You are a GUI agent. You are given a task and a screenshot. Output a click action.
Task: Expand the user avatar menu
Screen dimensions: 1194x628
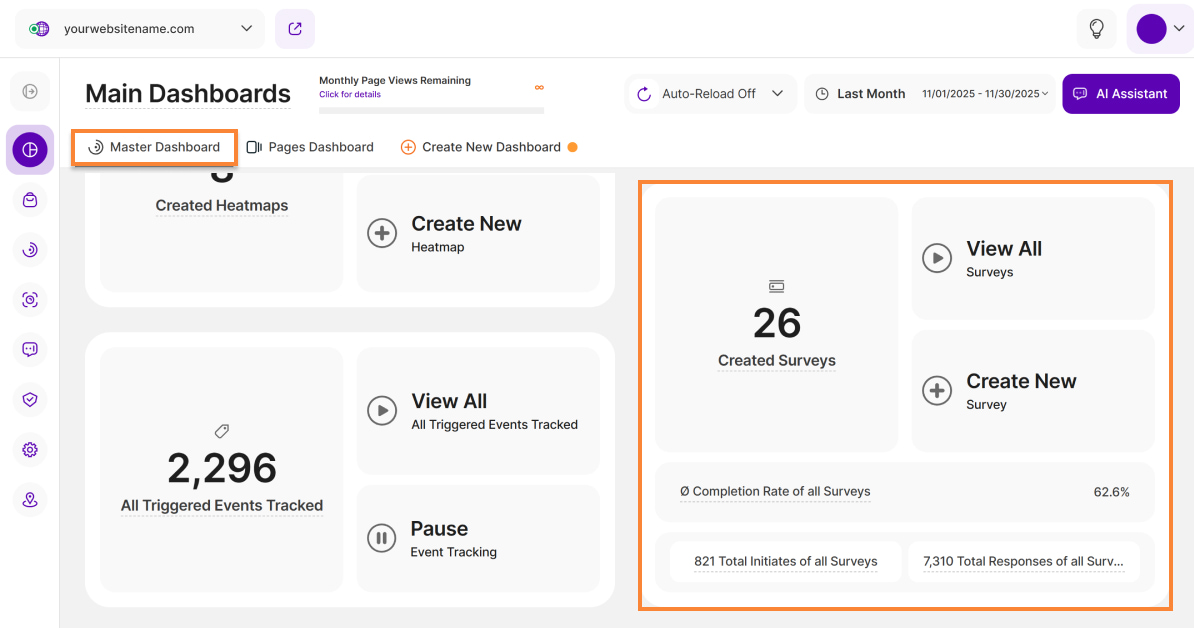[1159, 29]
